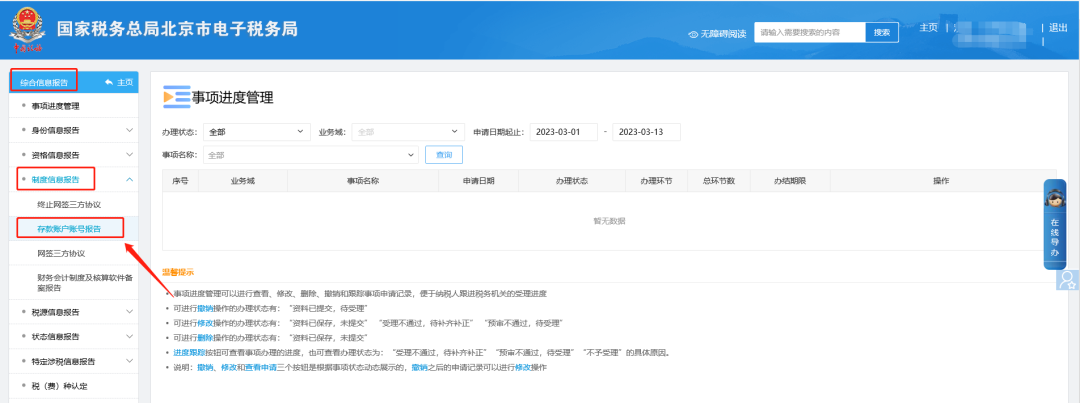Click the 查询 button

[x=444, y=155]
